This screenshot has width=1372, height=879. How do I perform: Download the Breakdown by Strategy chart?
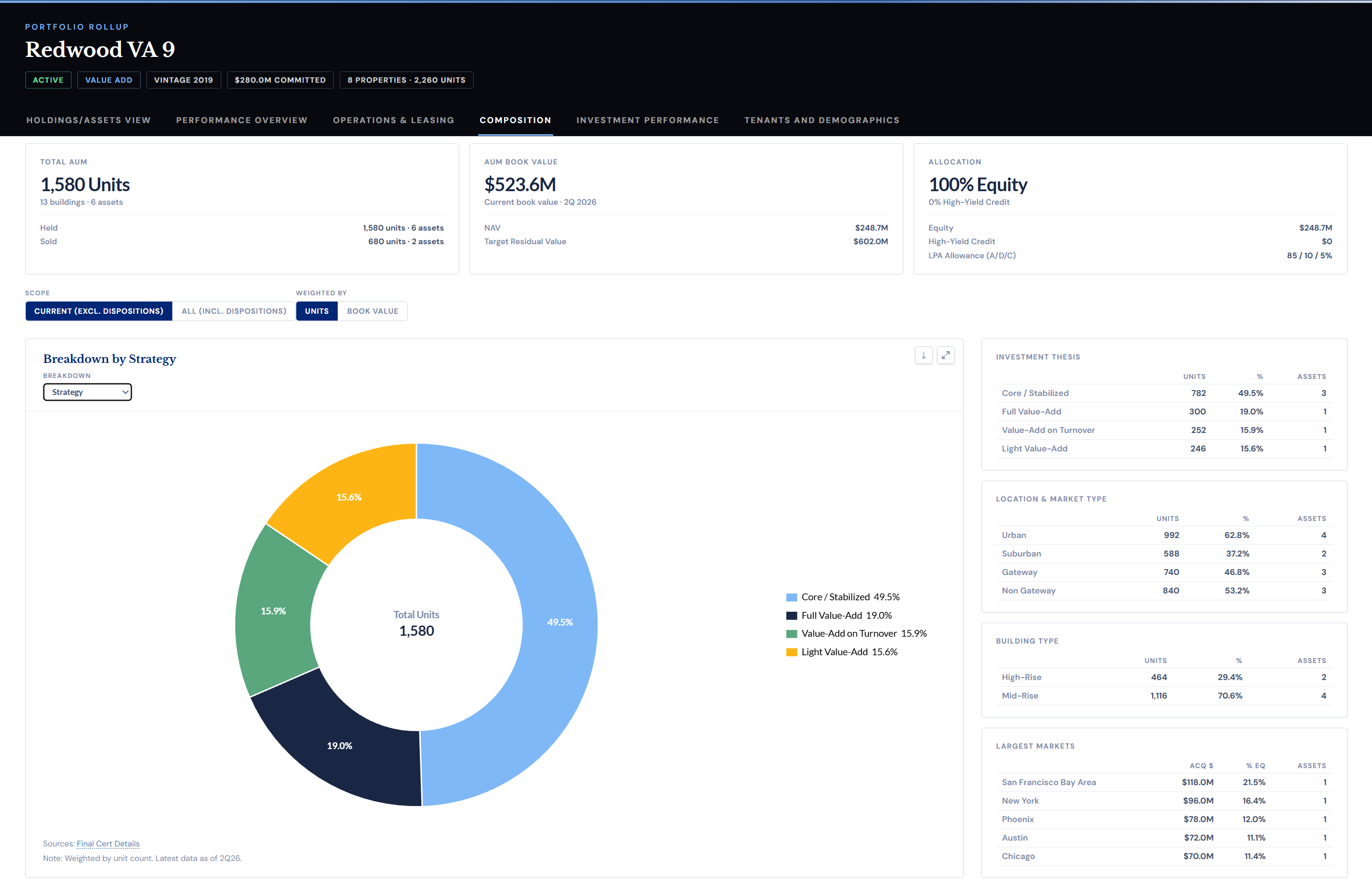(x=923, y=355)
